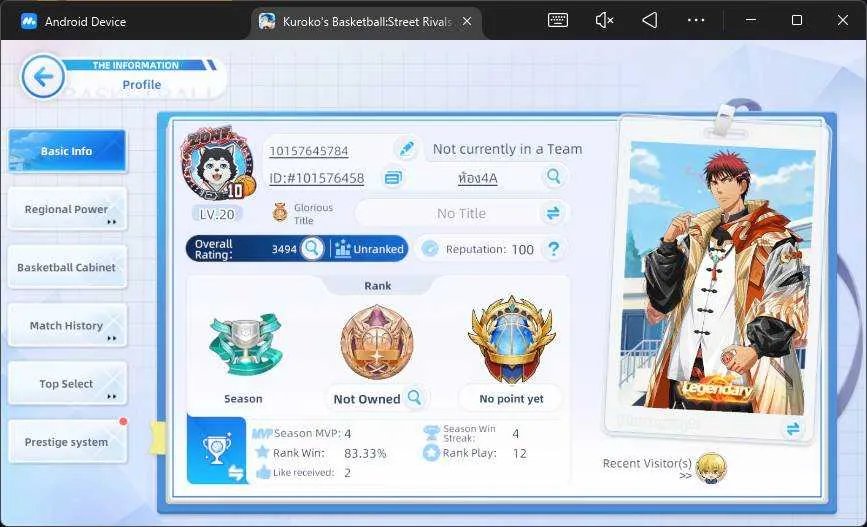The height and width of the screenshot is (527, 867).
Task: Close the Kuroko's Basketball tab
Action: 467,21
